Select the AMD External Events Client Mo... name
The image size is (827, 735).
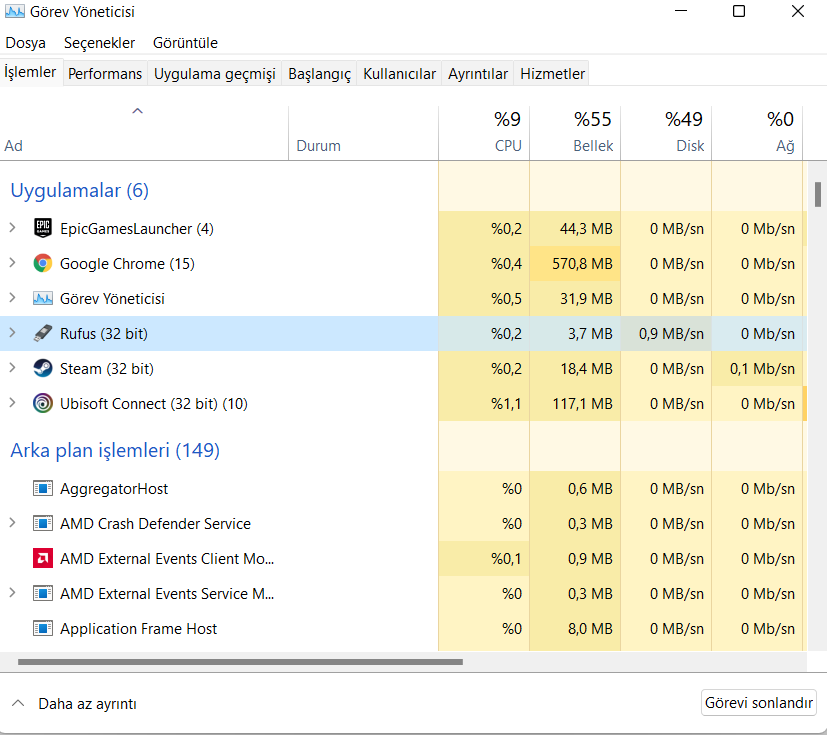(167, 559)
